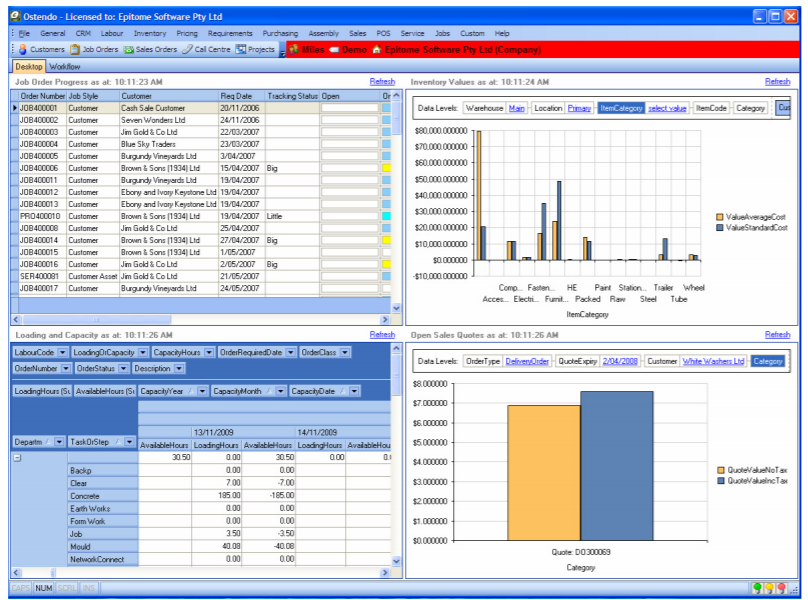Open the Inventory menu

point(149,32)
